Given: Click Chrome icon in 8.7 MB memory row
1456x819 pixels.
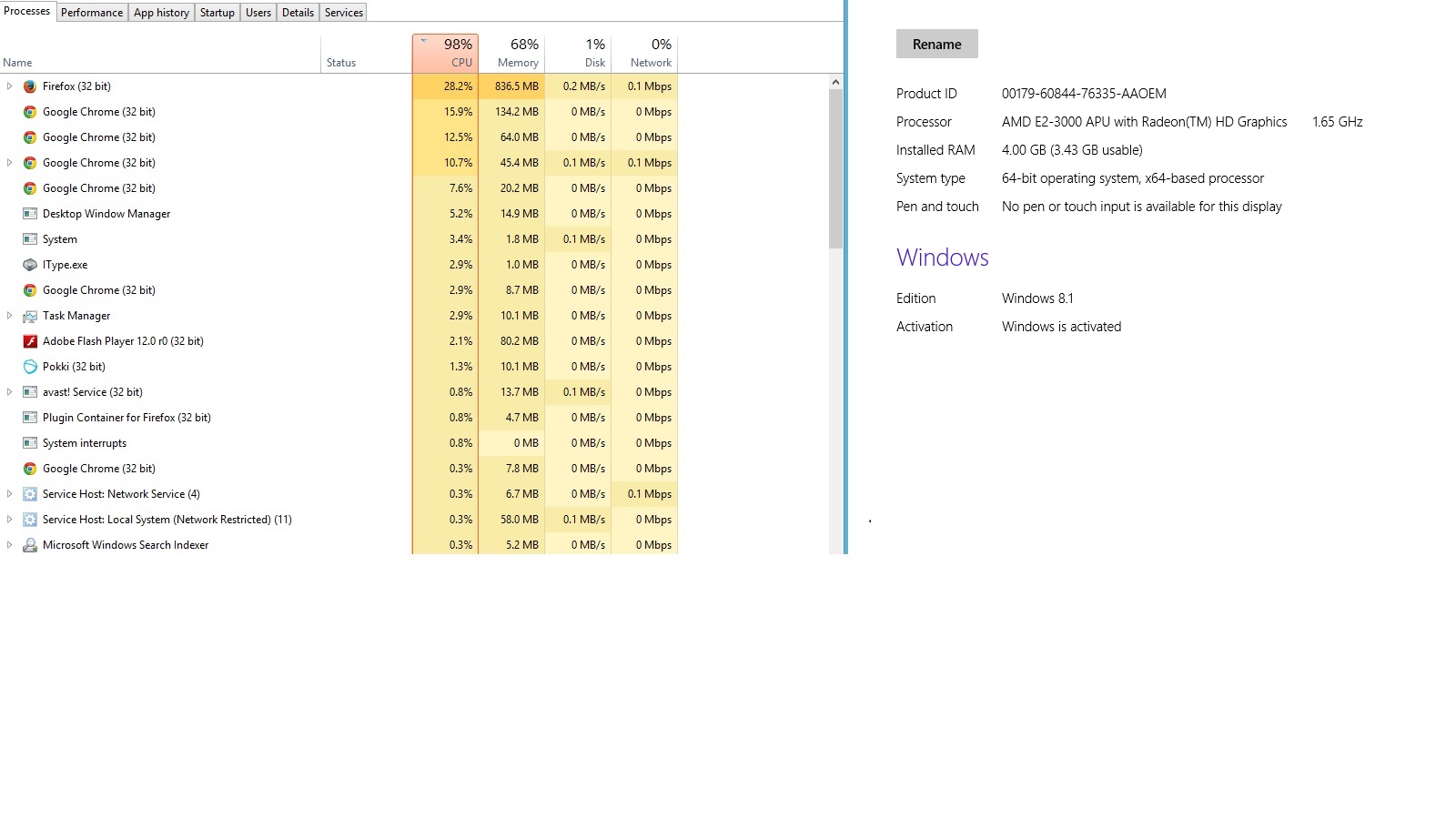Looking at the screenshot, I should pyautogui.click(x=30, y=290).
